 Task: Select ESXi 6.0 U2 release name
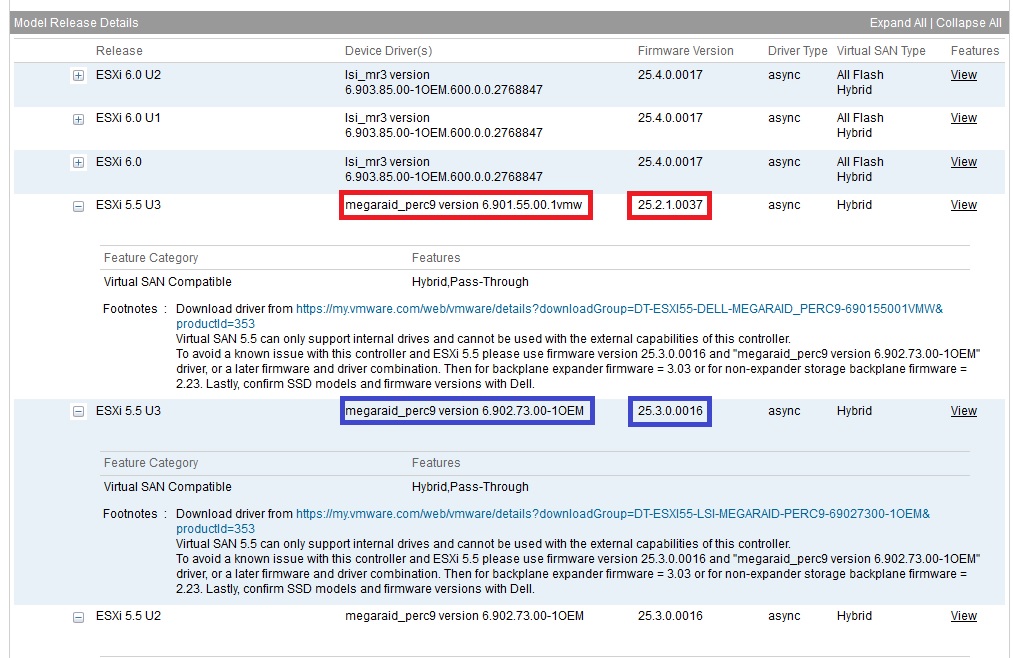(x=128, y=75)
